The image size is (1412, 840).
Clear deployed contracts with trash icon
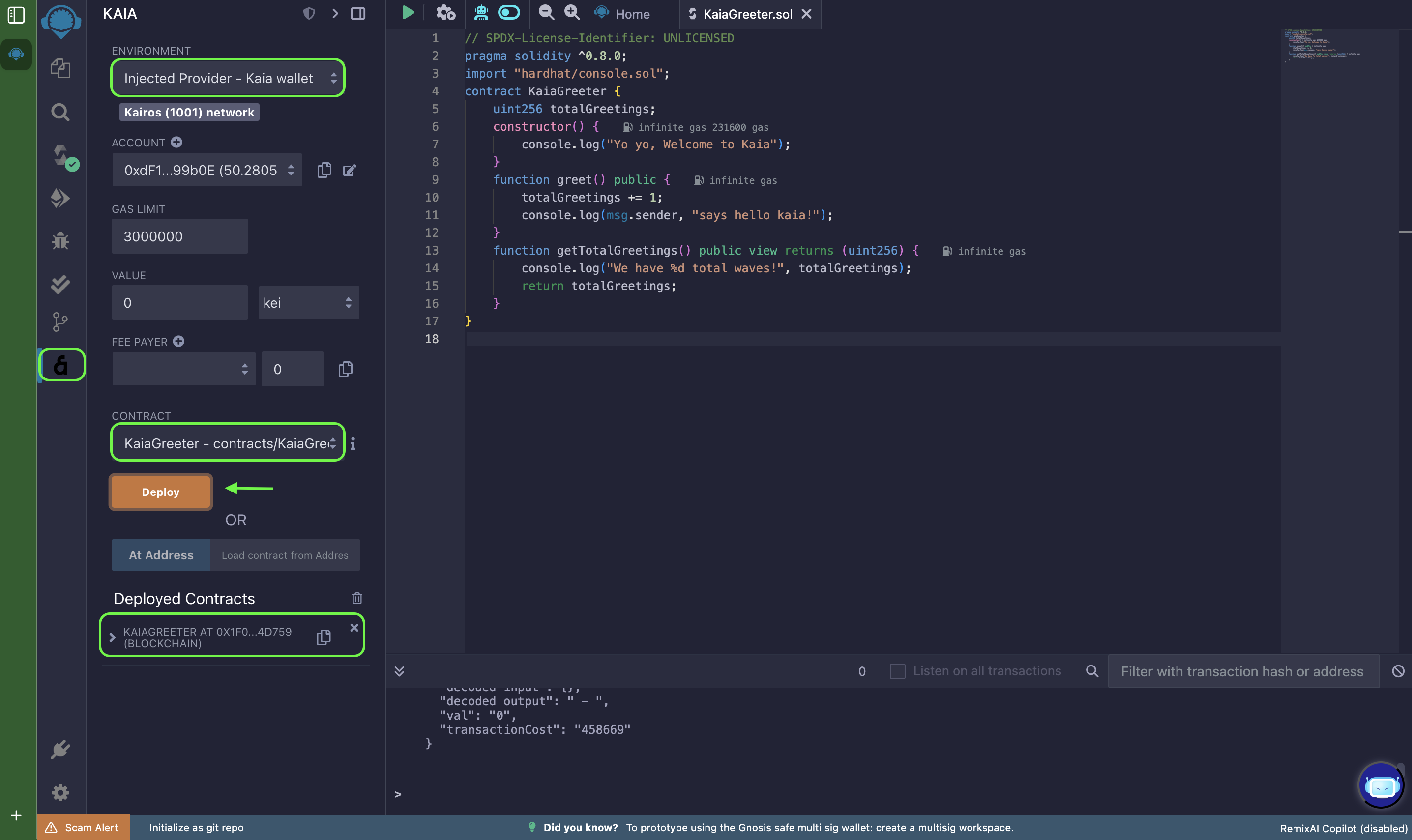357,598
